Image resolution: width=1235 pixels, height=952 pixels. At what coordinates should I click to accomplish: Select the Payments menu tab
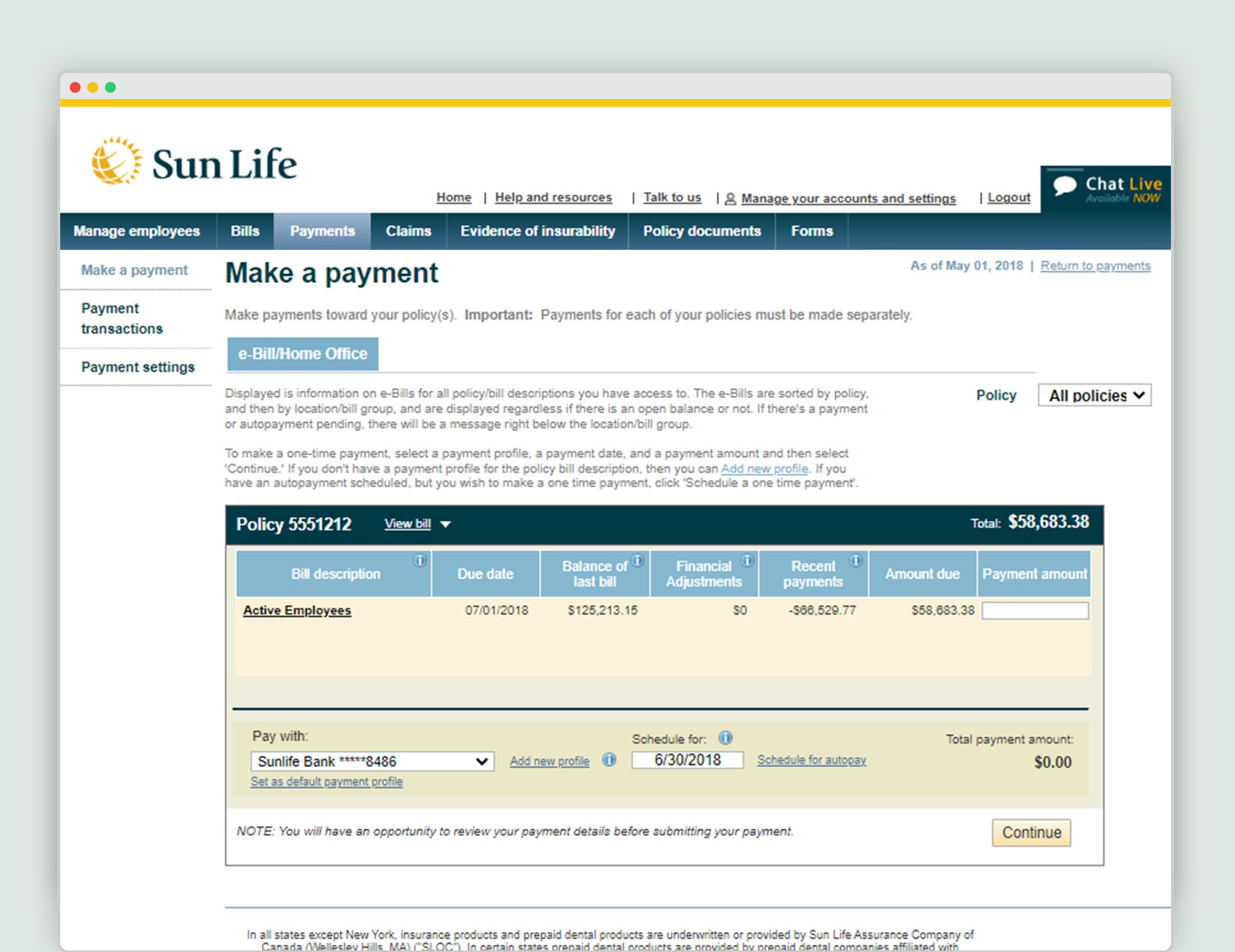(x=322, y=231)
